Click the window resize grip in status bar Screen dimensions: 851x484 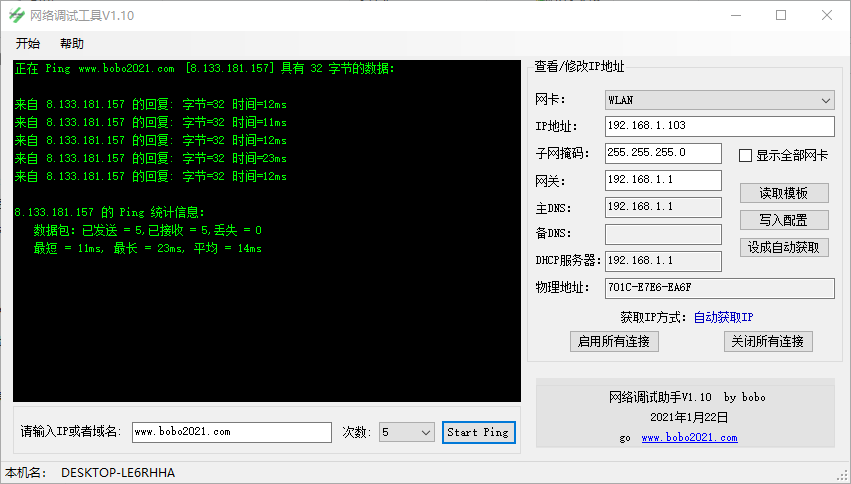[843, 476]
